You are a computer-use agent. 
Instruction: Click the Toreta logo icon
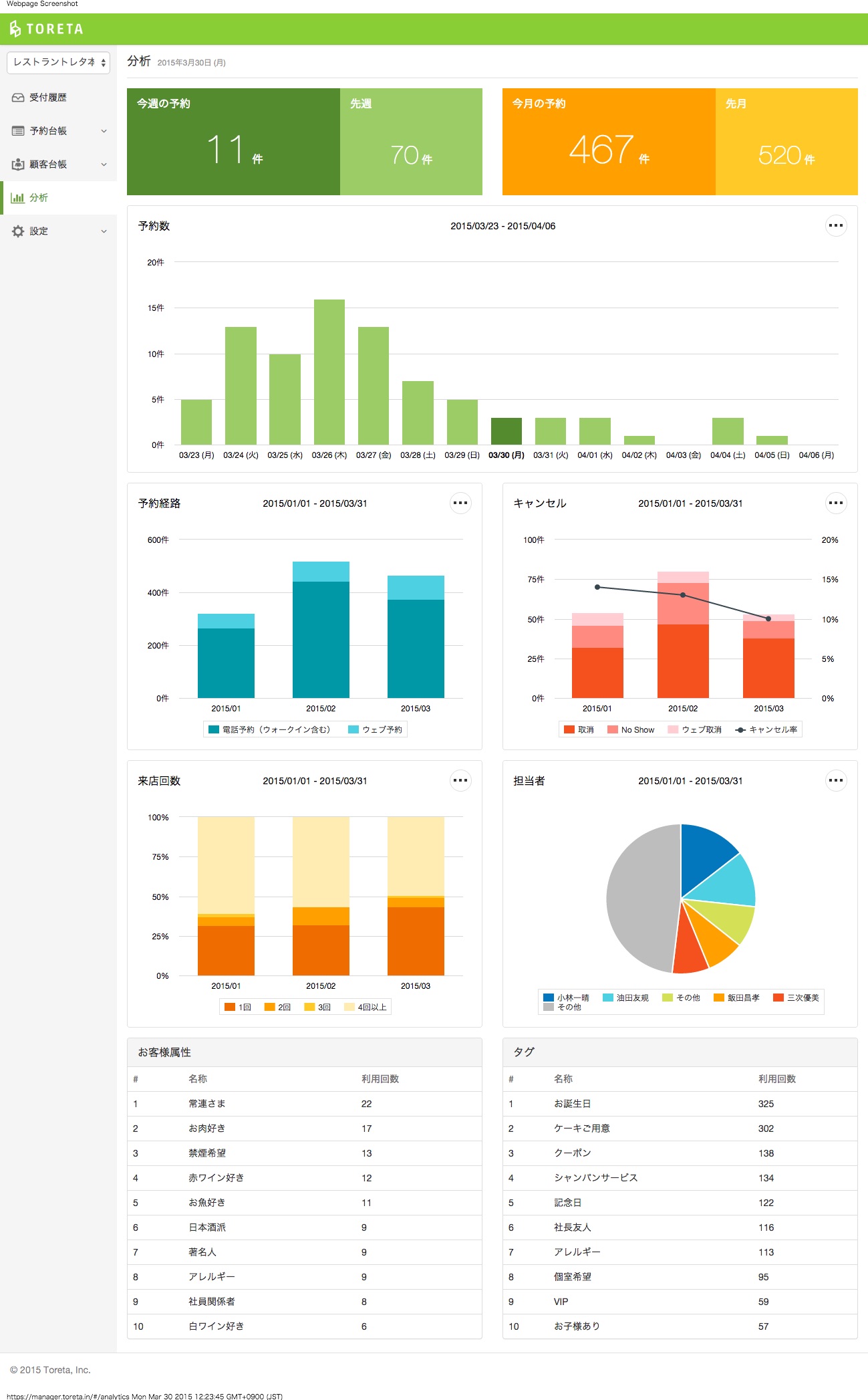pos(15,29)
